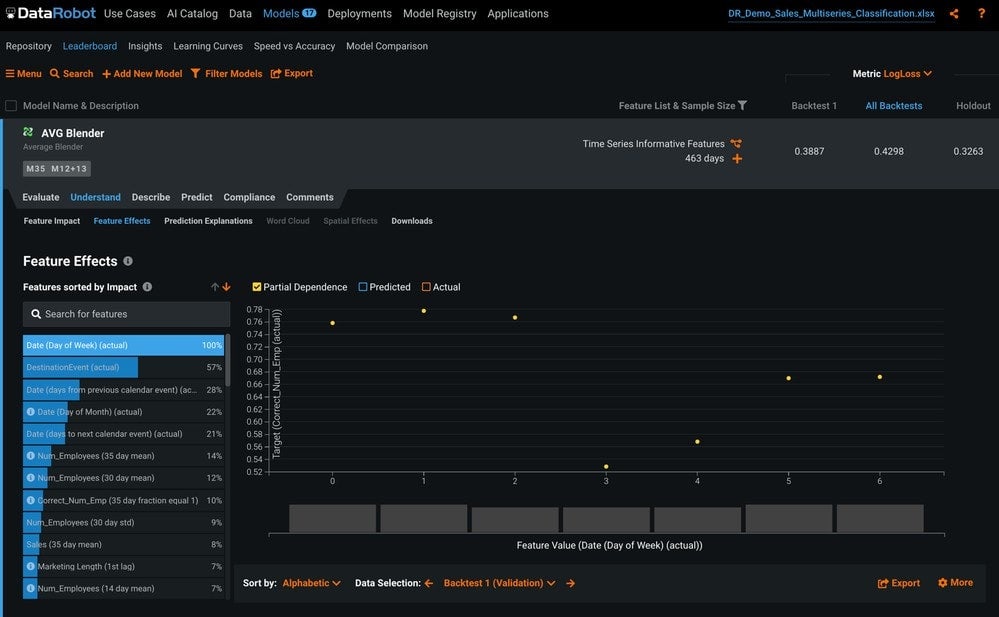Uncheck the Partial Dependence checkbox
999x617 pixels.
[257, 287]
